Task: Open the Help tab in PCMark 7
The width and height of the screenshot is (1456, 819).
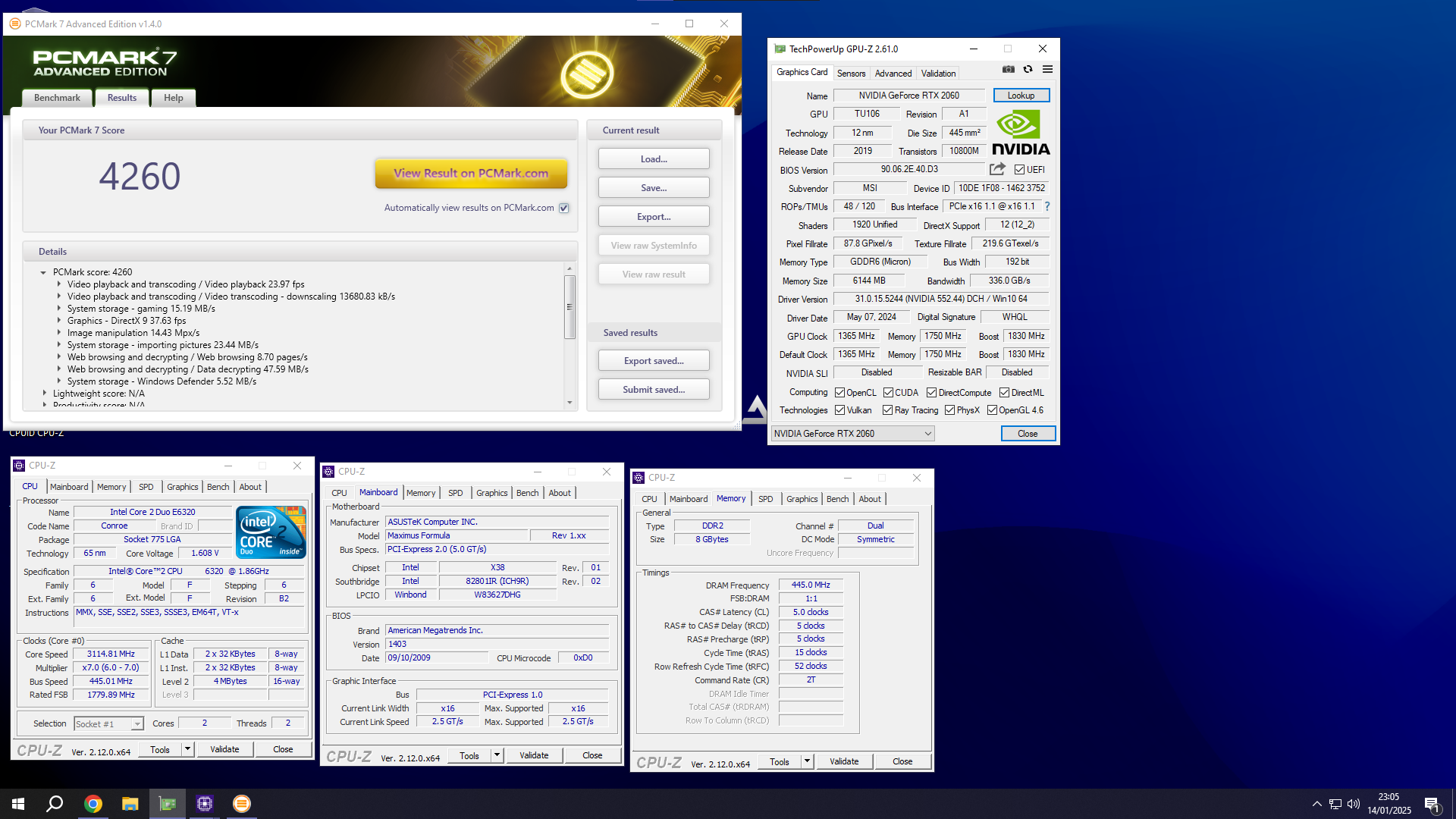Action: pos(174,98)
